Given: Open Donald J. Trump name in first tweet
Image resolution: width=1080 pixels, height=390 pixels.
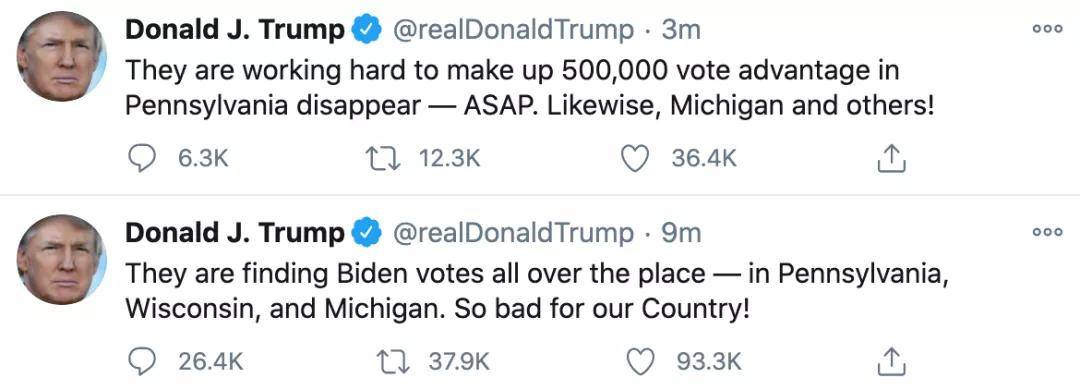Looking at the screenshot, I should [x=235, y=30].
